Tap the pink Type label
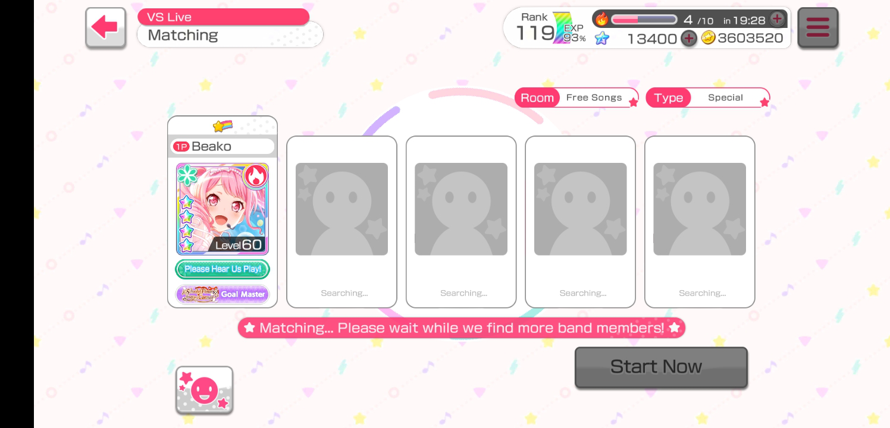 (x=669, y=98)
